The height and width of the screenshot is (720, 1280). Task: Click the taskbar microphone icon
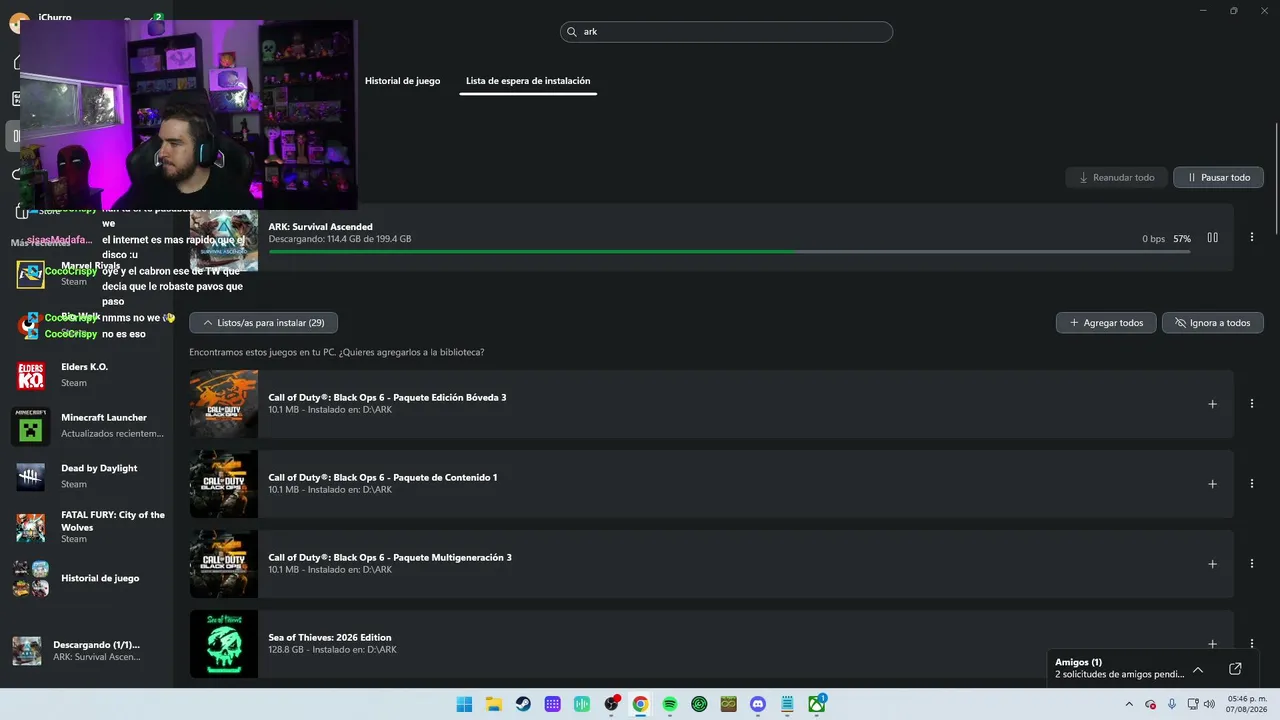1172,704
